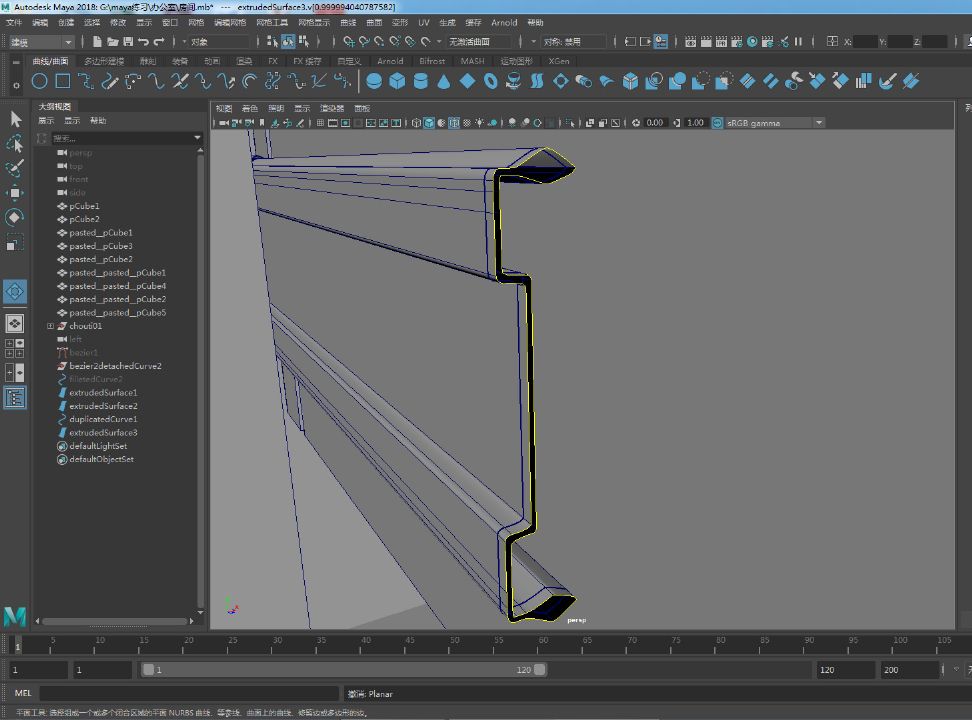Create a NURBS plane from the shelf
This screenshot has width=972, height=720.
pyautogui.click(x=467, y=81)
